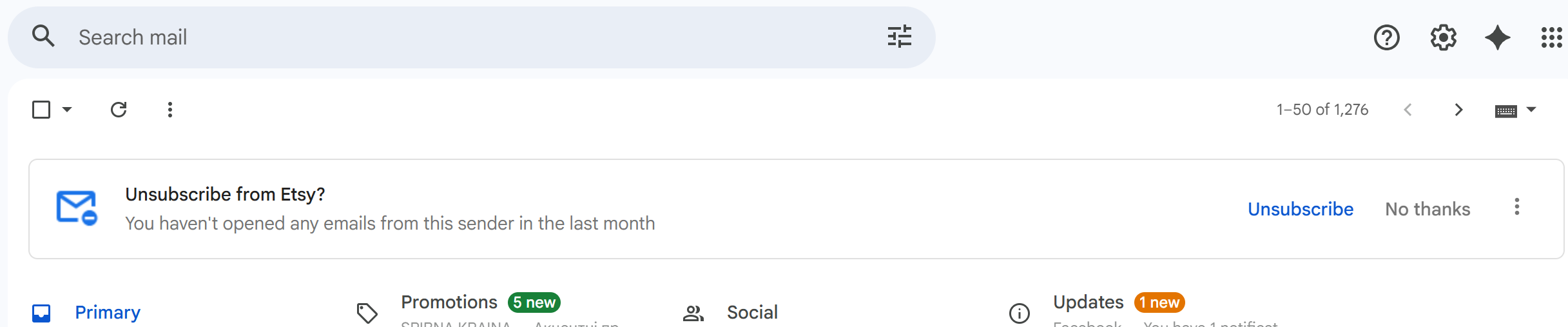Open the More actions menu in the toolbar
The height and width of the screenshot is (327, 1568).
(x=170, y=110)
